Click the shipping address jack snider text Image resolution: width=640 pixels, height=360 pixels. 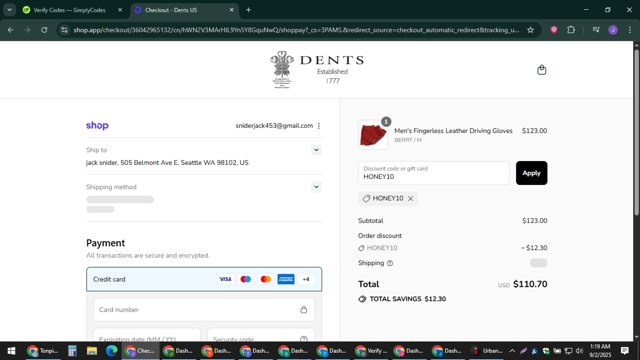point(167,162)
